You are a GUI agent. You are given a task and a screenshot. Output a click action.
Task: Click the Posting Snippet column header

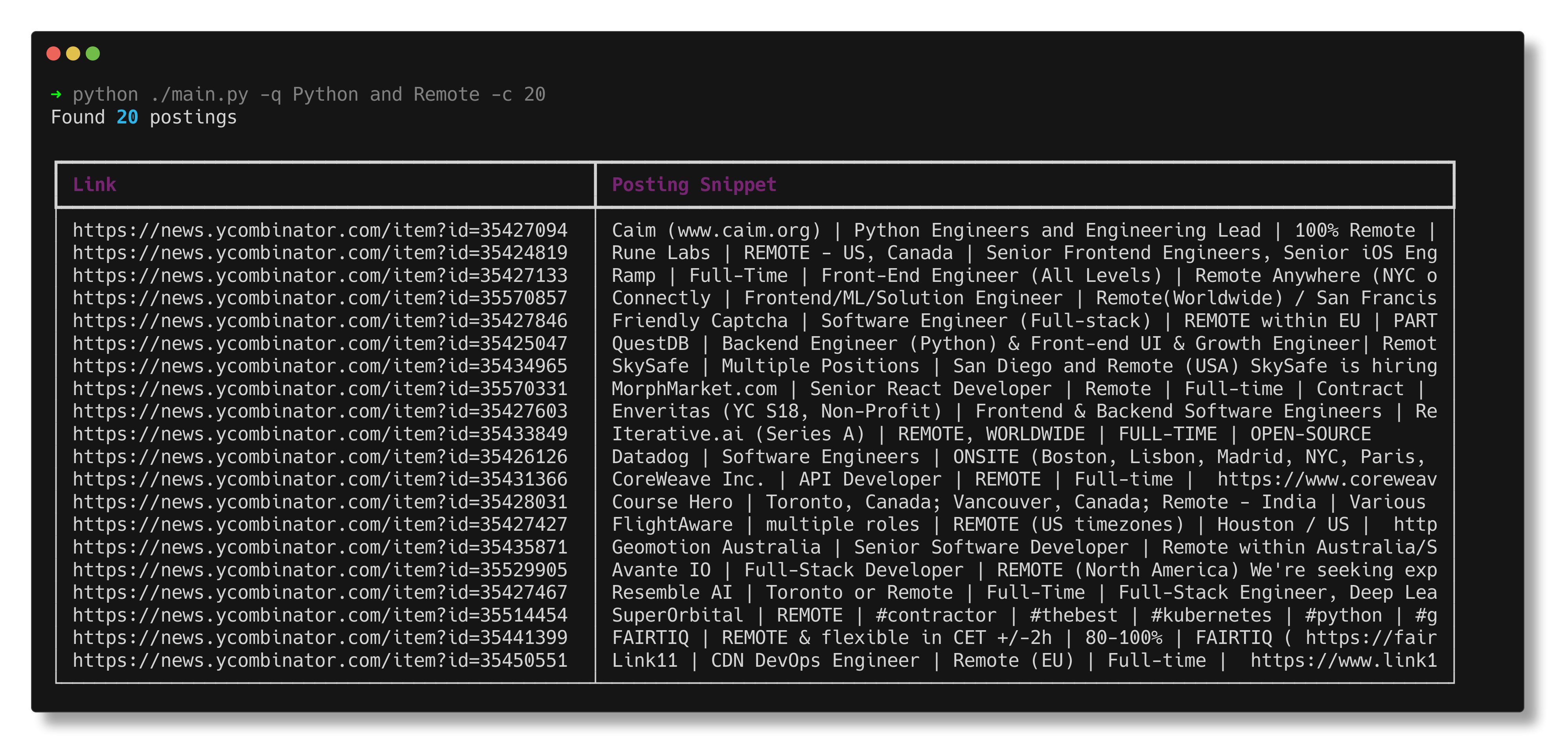coord(694,184)
